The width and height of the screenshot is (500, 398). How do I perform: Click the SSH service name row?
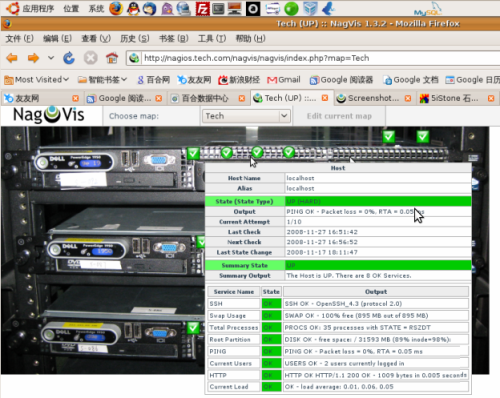234,304
